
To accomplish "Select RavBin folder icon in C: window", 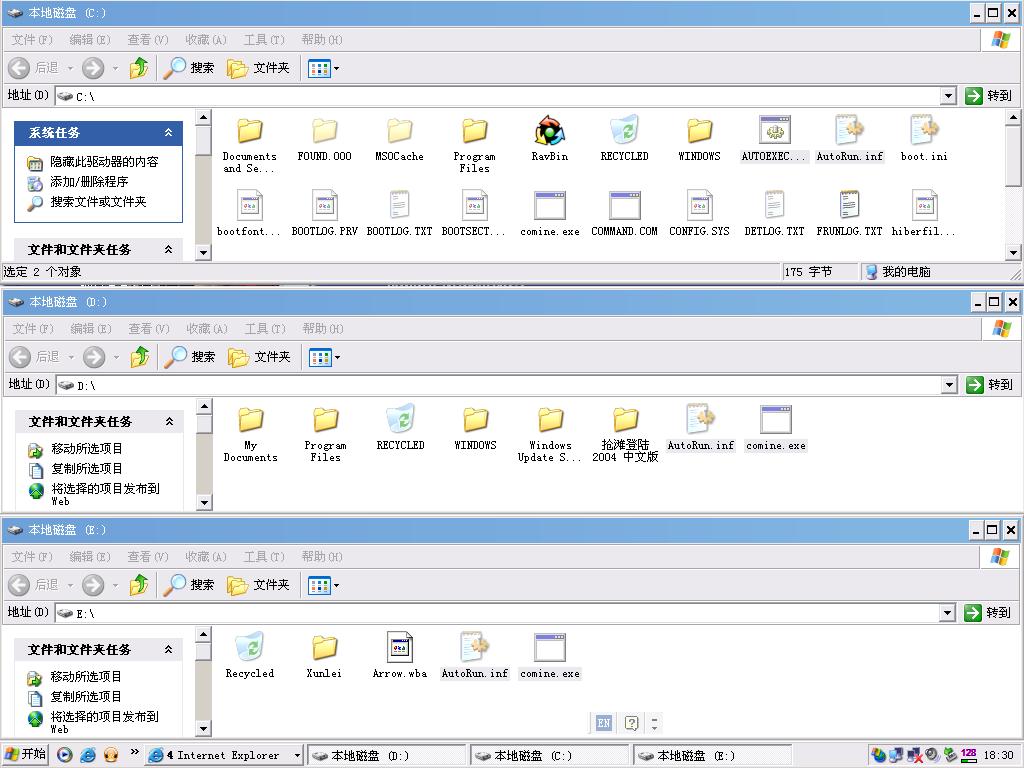I will pyautogui.click(x=549, y=131).
